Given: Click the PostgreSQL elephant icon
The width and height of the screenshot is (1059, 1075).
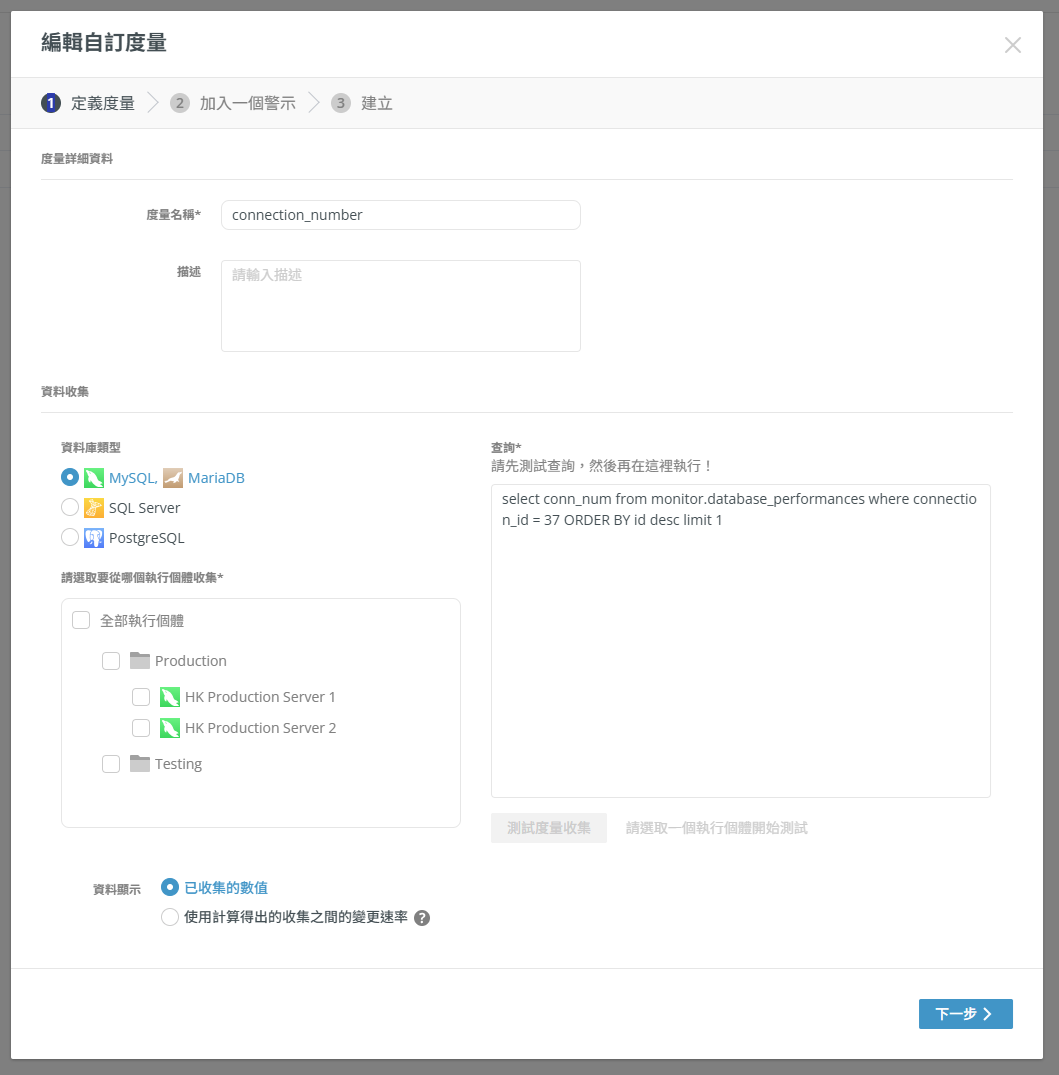Looking at the screenshot, I should click(94, 538).
